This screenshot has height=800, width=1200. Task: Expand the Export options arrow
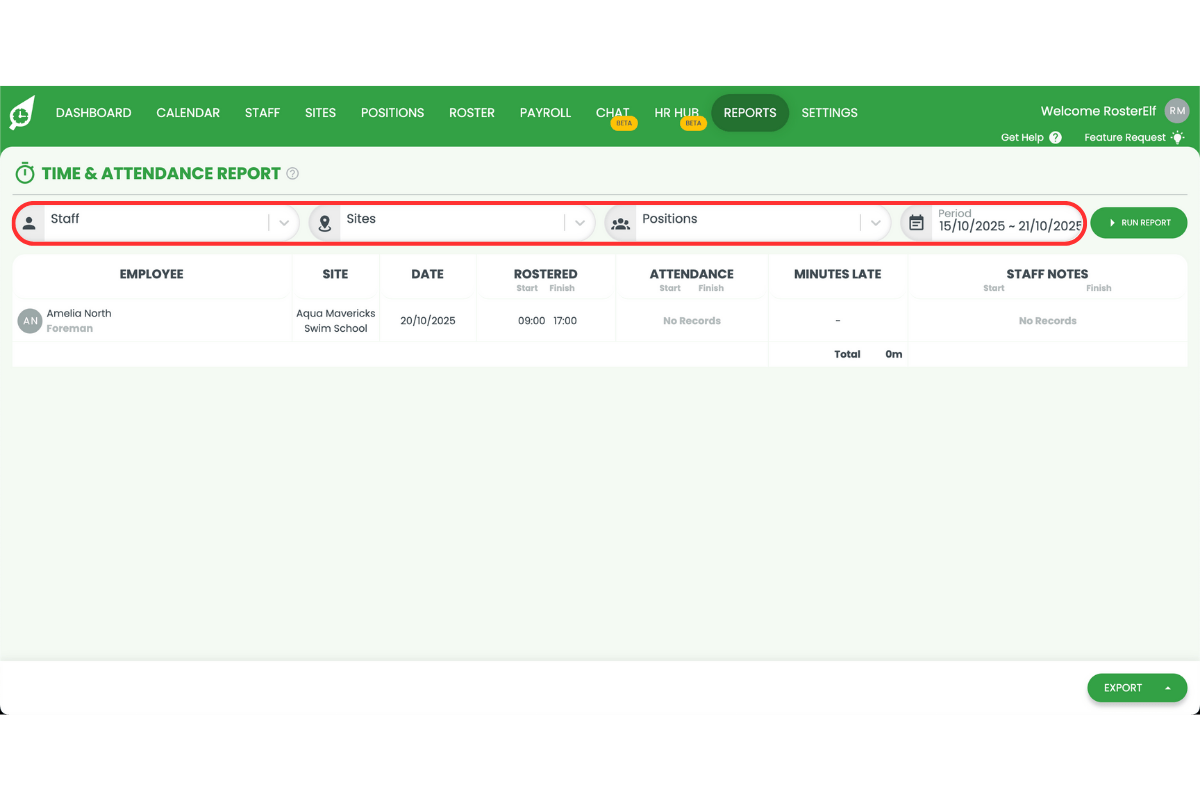point(1166,688)
